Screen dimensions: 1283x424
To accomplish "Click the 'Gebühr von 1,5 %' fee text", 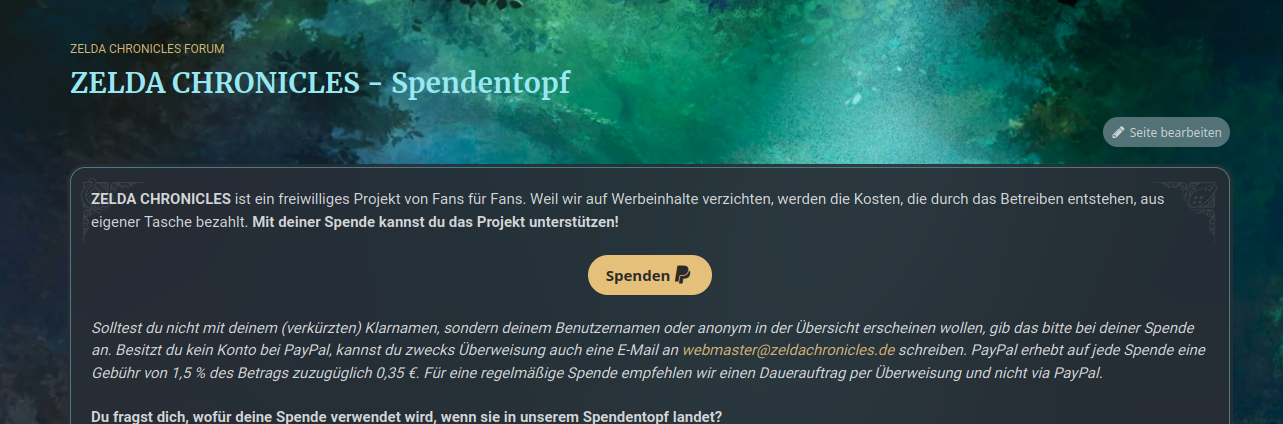I will (146, 373).
